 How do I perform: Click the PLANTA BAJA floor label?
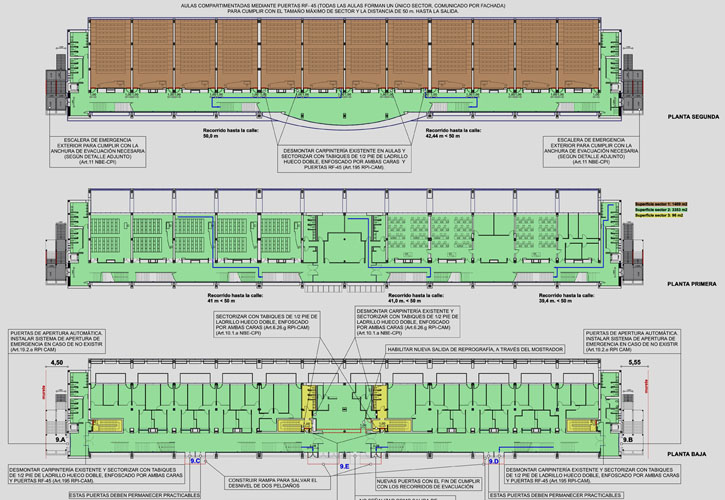tap(694, 454)
